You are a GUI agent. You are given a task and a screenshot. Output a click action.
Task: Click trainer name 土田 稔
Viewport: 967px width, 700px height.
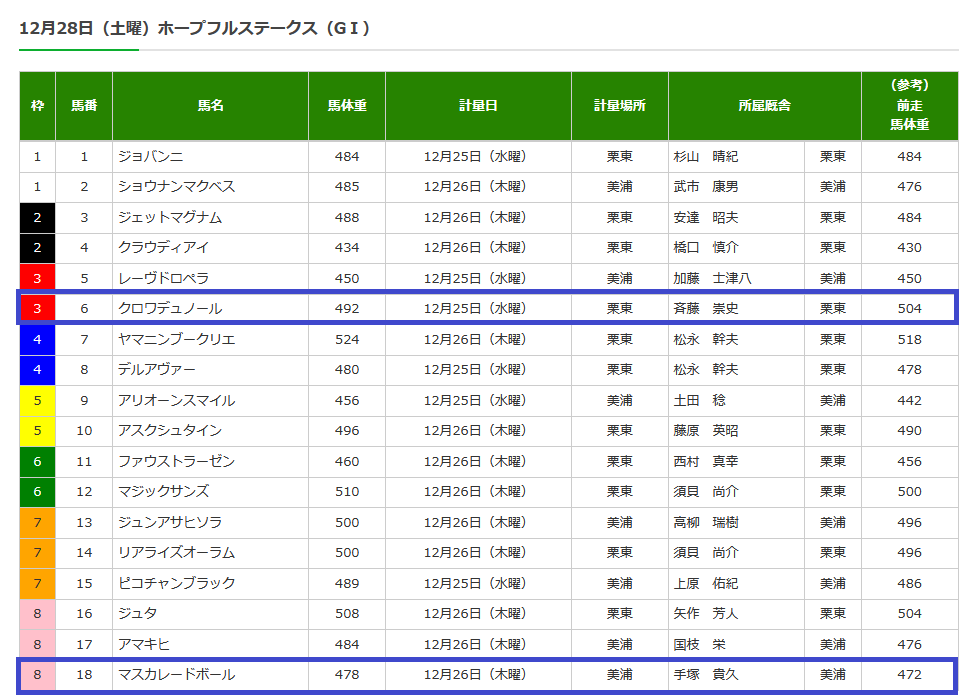pos(699,401)
